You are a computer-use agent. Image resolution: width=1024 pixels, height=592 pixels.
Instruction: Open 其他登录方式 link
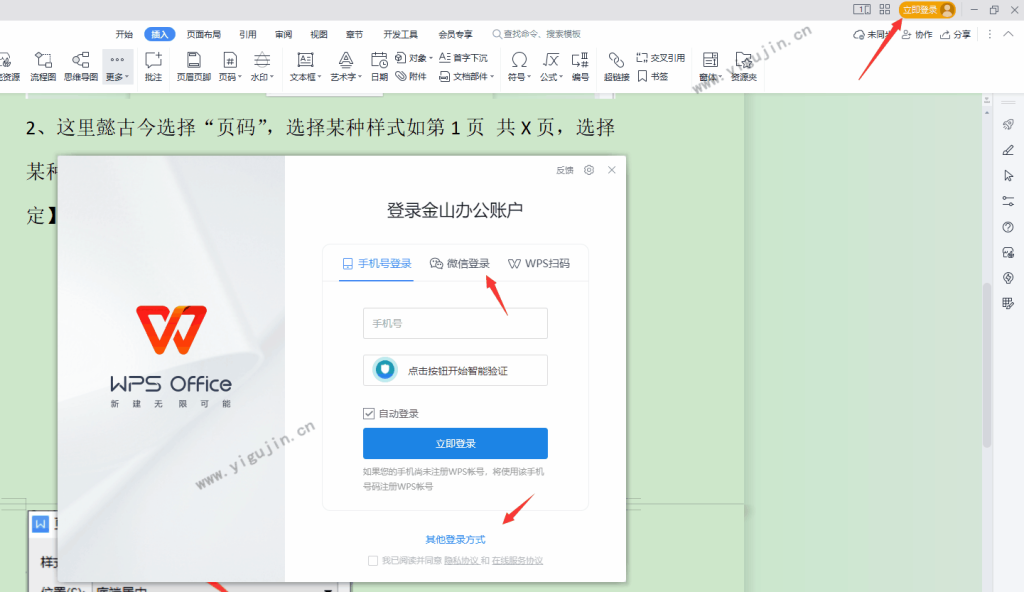pyautogui.click(x=454, y=537)
